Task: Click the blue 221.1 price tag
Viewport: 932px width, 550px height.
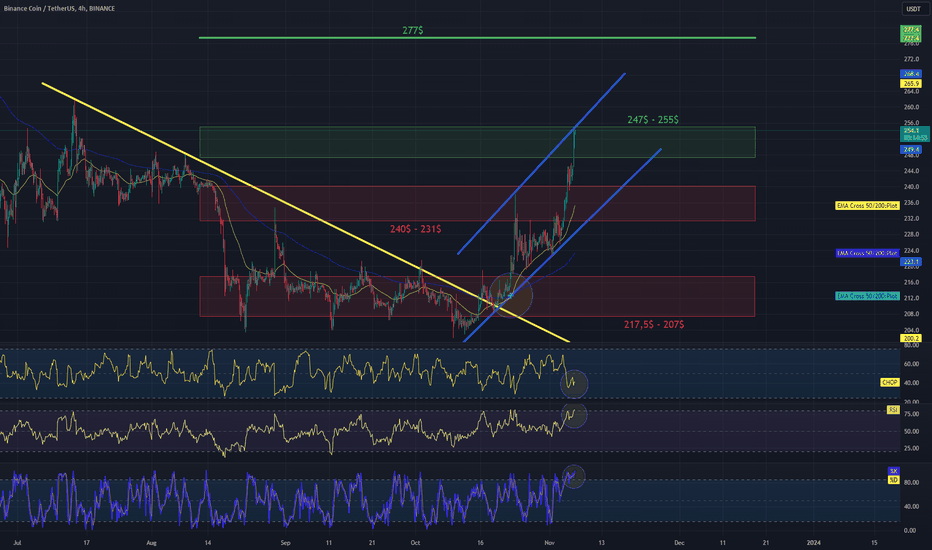Action: [x=911, y=262]
